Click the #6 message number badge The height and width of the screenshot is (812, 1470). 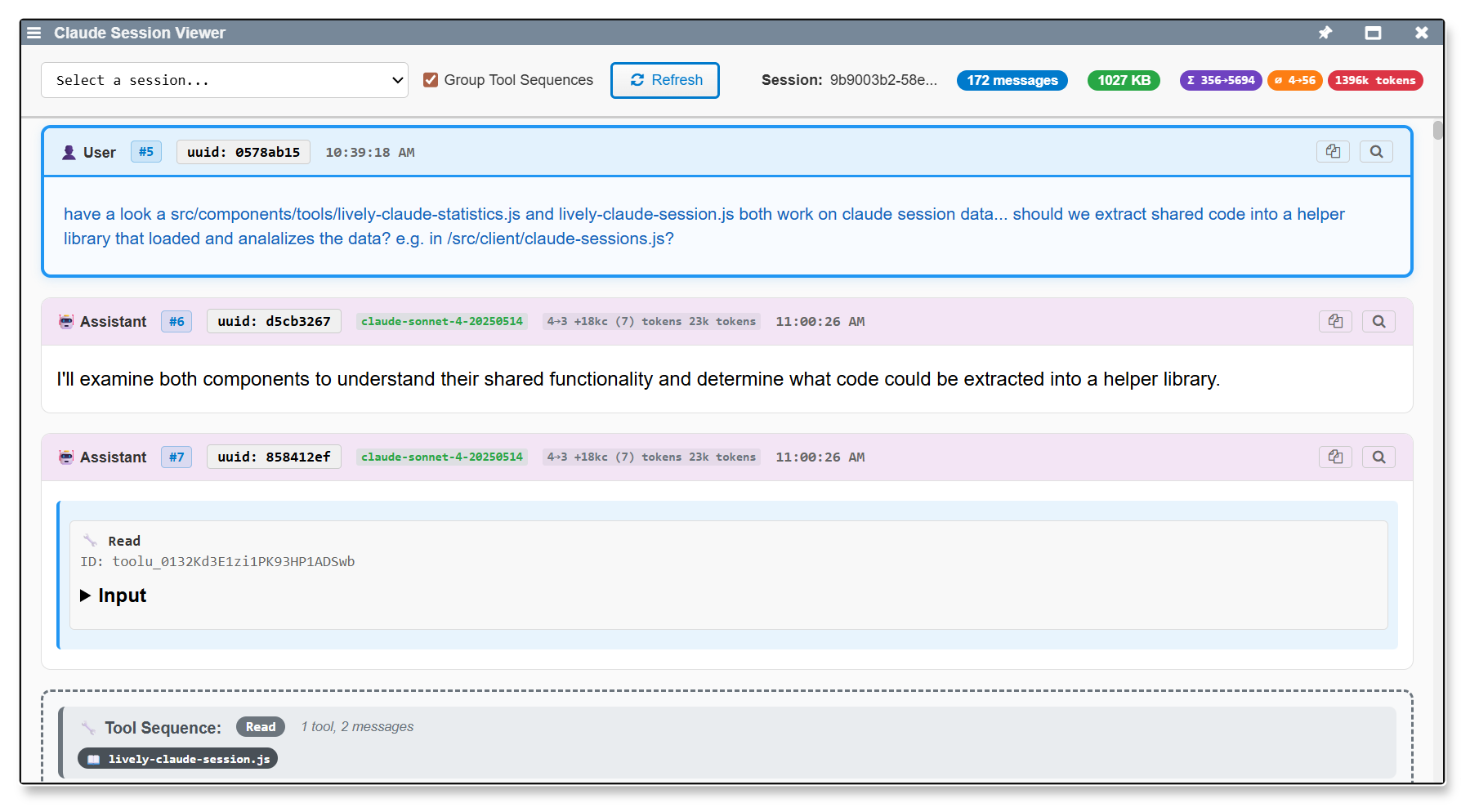pyautogui.click(x=176, y=322)
